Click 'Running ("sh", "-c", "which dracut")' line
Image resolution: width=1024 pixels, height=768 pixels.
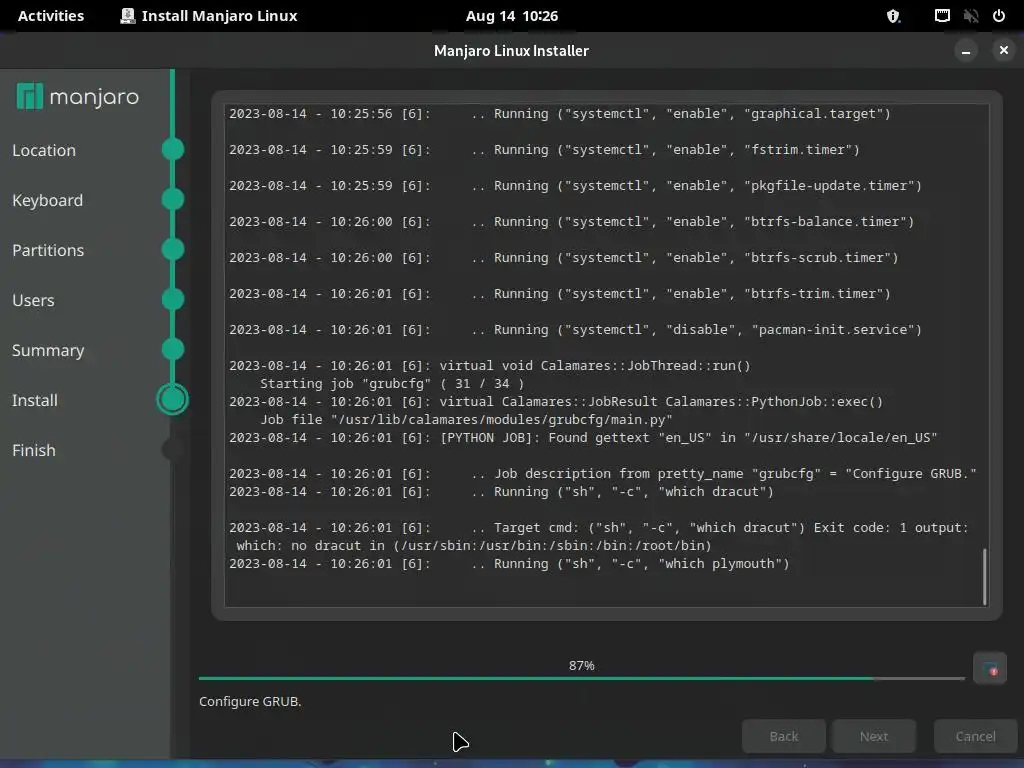point(502,491)
